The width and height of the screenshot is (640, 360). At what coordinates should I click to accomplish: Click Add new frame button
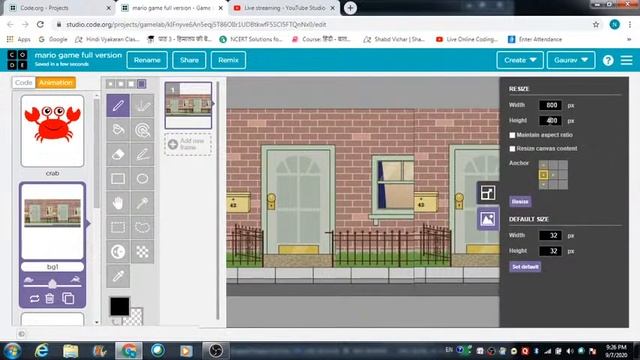[x=188, y=144]
